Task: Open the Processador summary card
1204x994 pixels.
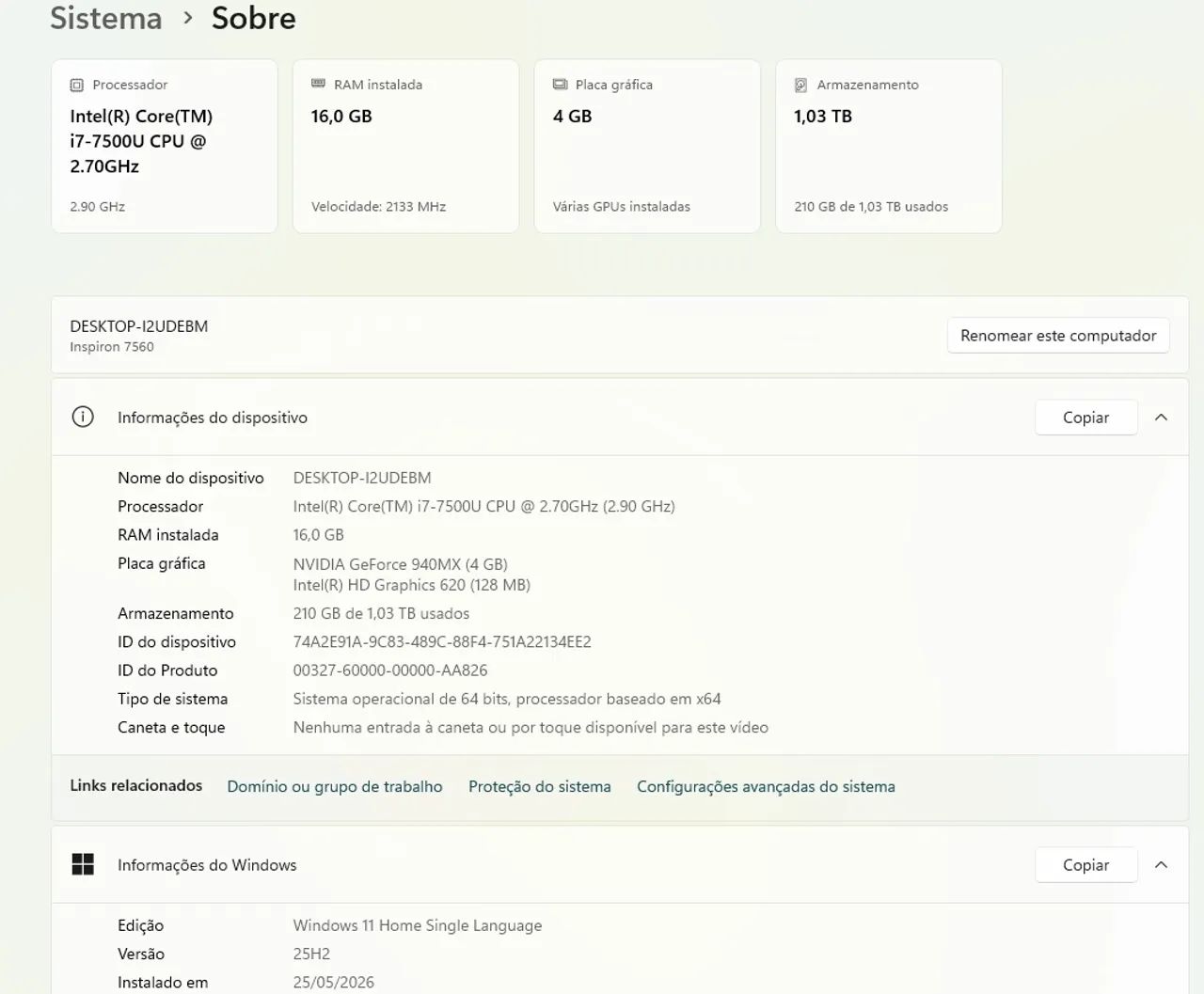Action: pyautogui.click(x=165, y=146)
